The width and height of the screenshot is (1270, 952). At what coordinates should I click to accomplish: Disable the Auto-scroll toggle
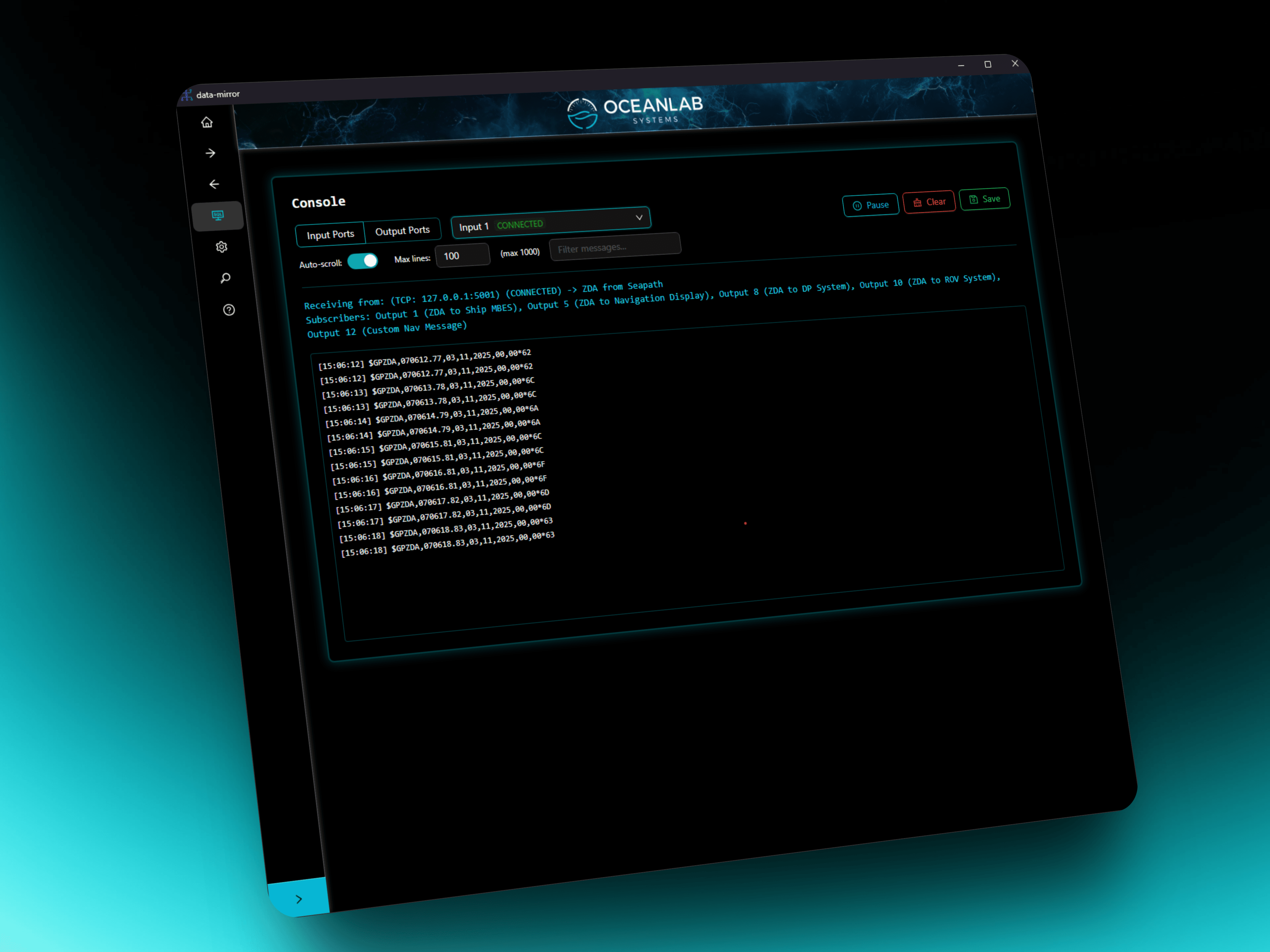(x=363, y=261)
